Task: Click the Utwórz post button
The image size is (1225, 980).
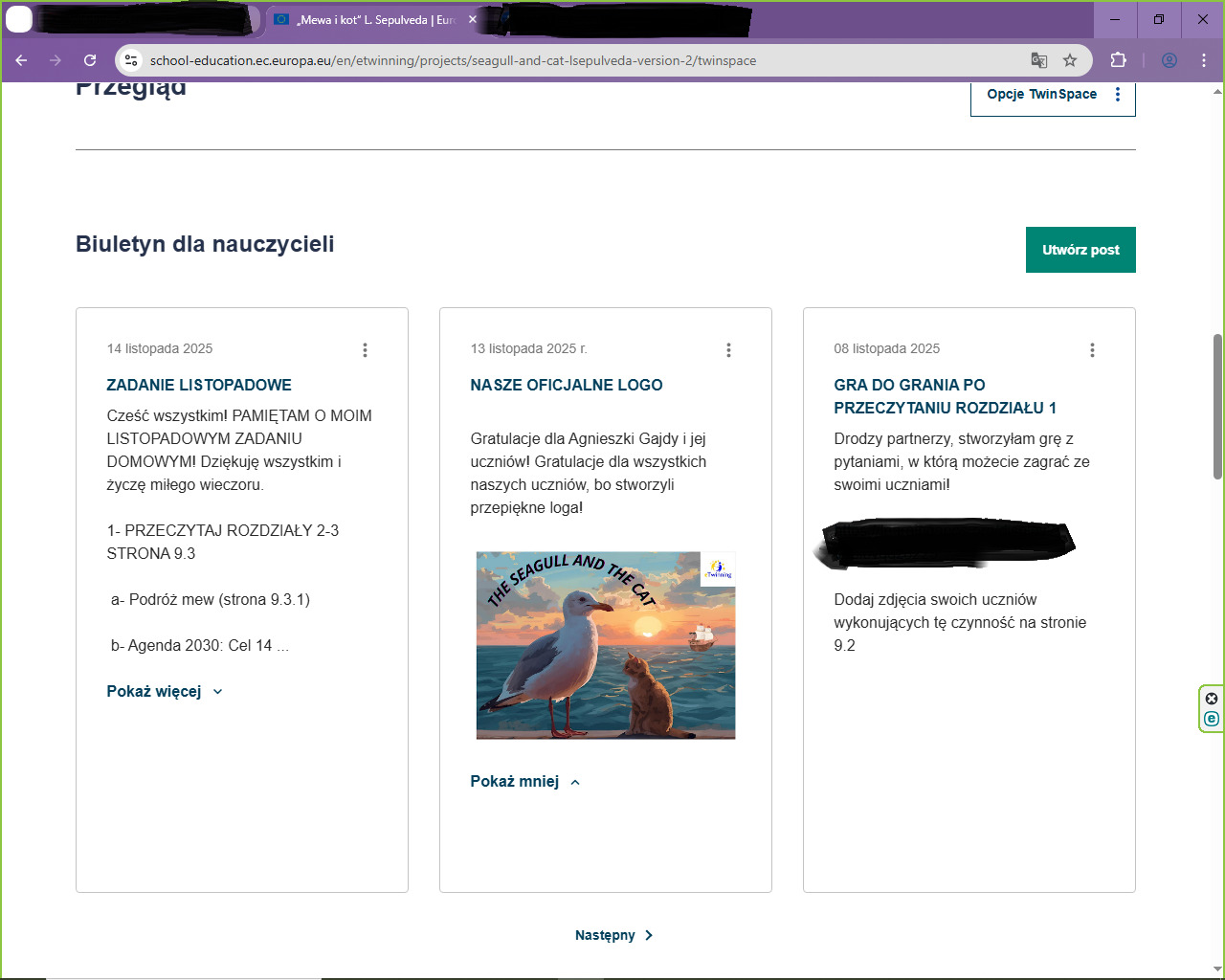Action: 1080,250
